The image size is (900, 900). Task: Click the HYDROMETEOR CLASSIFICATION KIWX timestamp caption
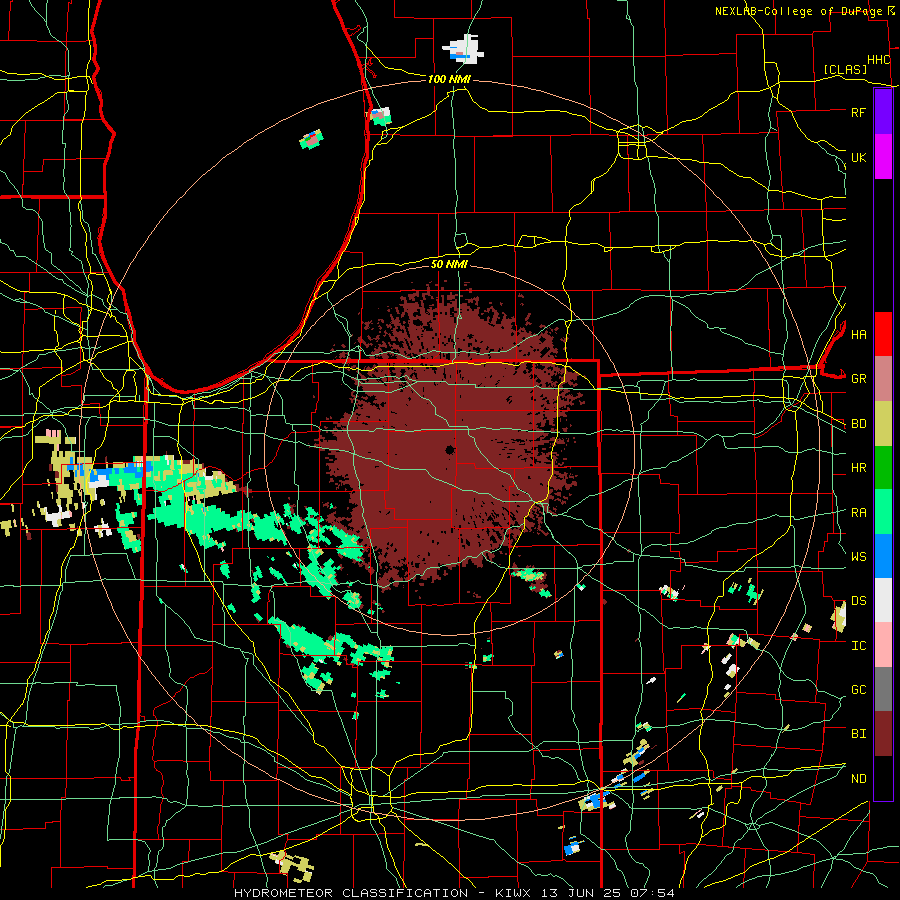[454, 893]
